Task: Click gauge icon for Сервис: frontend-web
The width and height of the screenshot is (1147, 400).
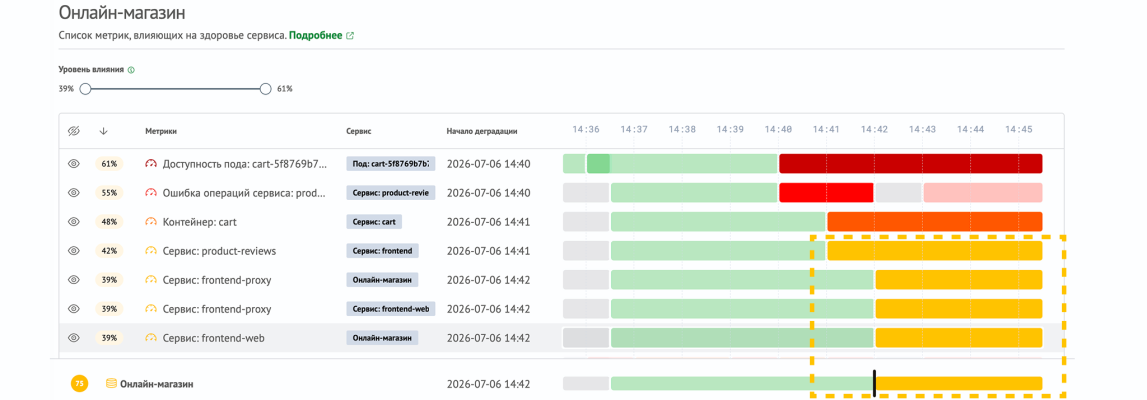Action: 151,338
